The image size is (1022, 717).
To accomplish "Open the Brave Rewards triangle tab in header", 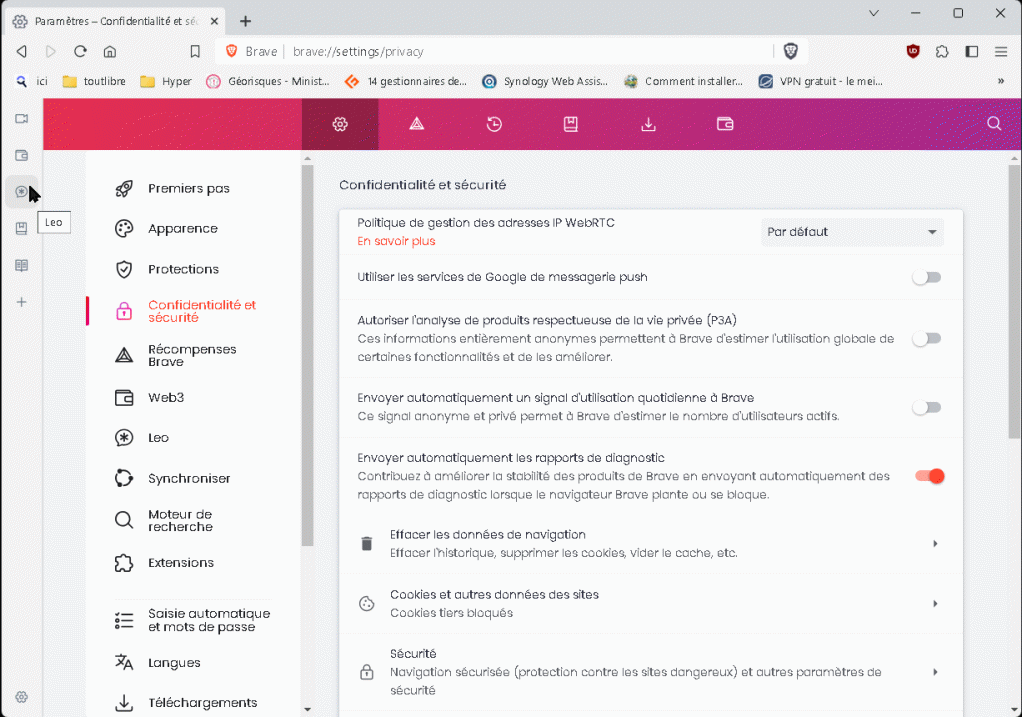I will [416, 124].
